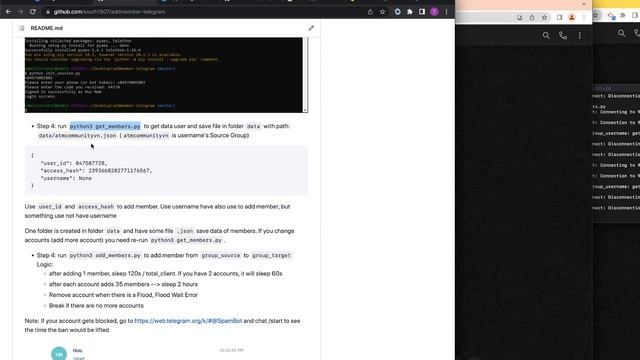The height and width of the screenshot is (360, 640).
Task: Click the 'user_id' inline code in paragraph
Action: point(50,207)
